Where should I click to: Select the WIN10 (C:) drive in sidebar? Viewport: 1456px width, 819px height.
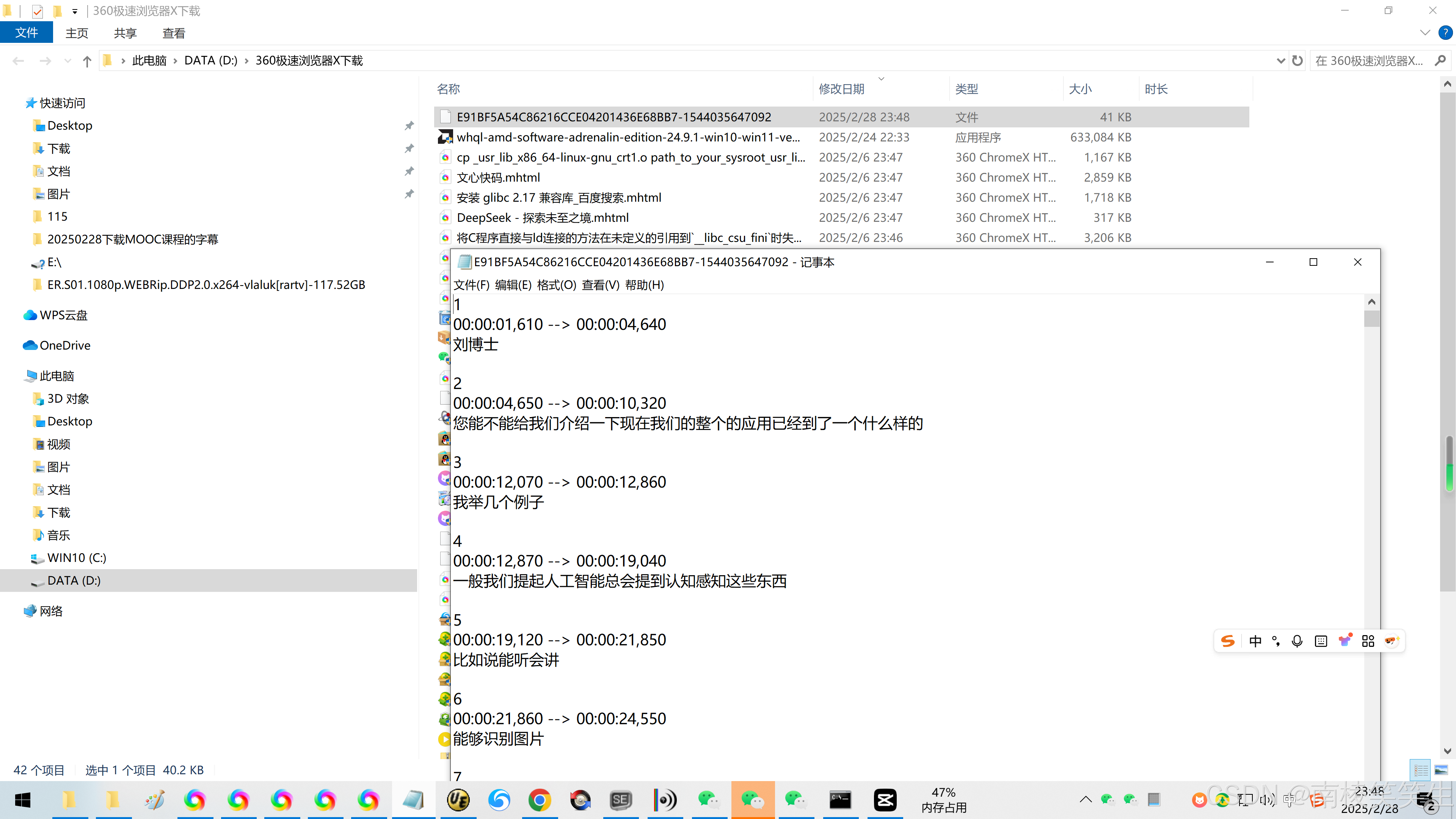coord(76,558)
